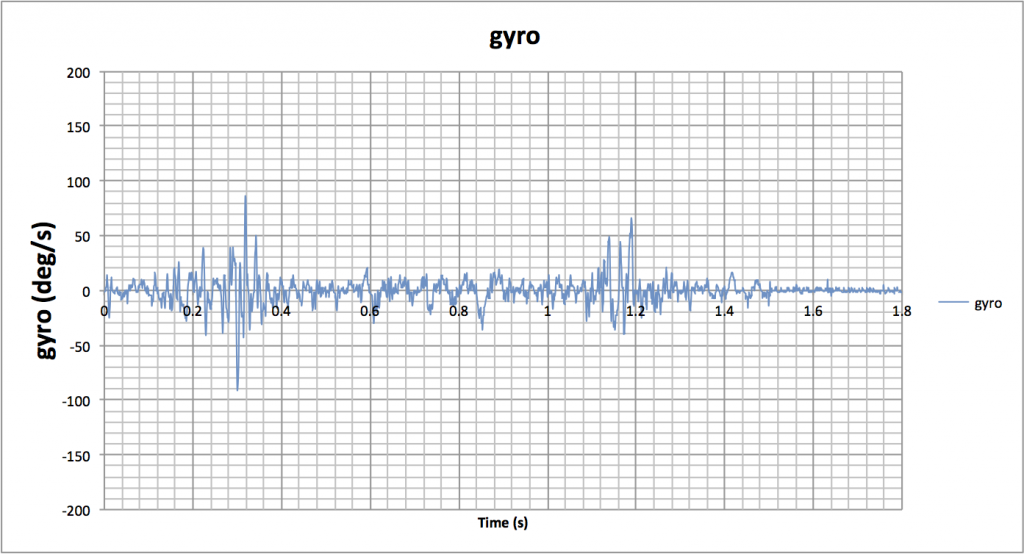1024x554 pixels.
Task: Click the 1.4 time axis label
Action: click(724, 312)
